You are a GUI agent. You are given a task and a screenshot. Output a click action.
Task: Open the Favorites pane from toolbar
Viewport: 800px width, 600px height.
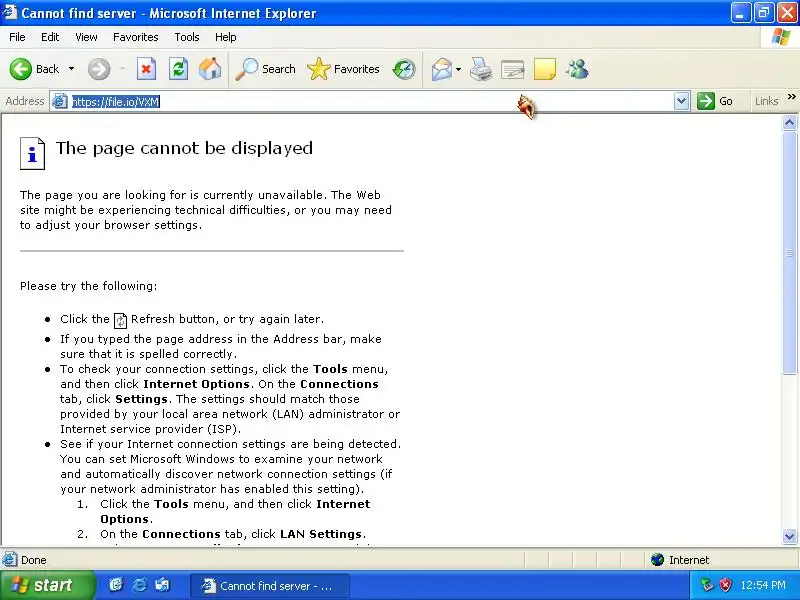point(343,69)
